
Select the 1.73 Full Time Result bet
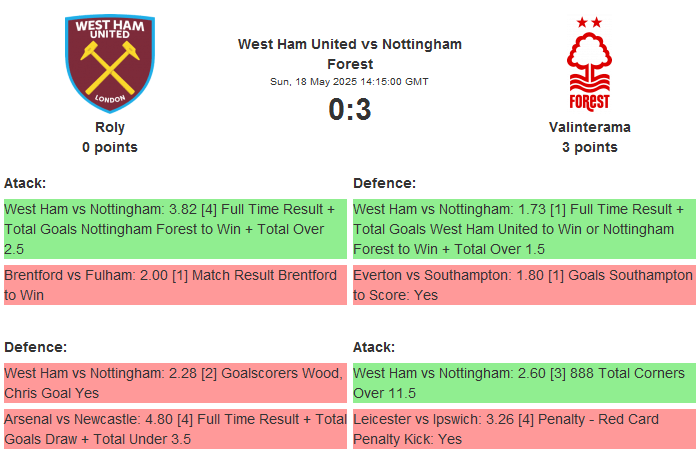coord(524,229)
